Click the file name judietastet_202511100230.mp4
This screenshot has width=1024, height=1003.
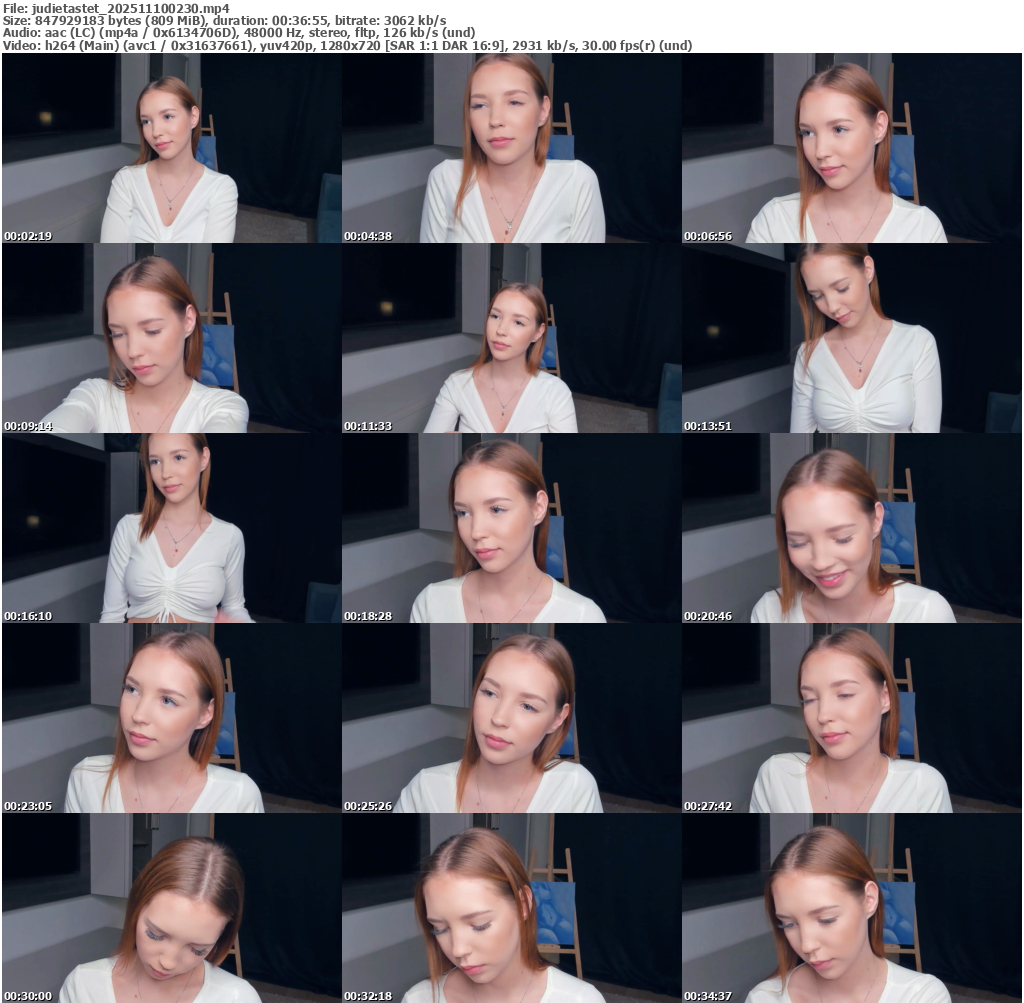[131, 8]
